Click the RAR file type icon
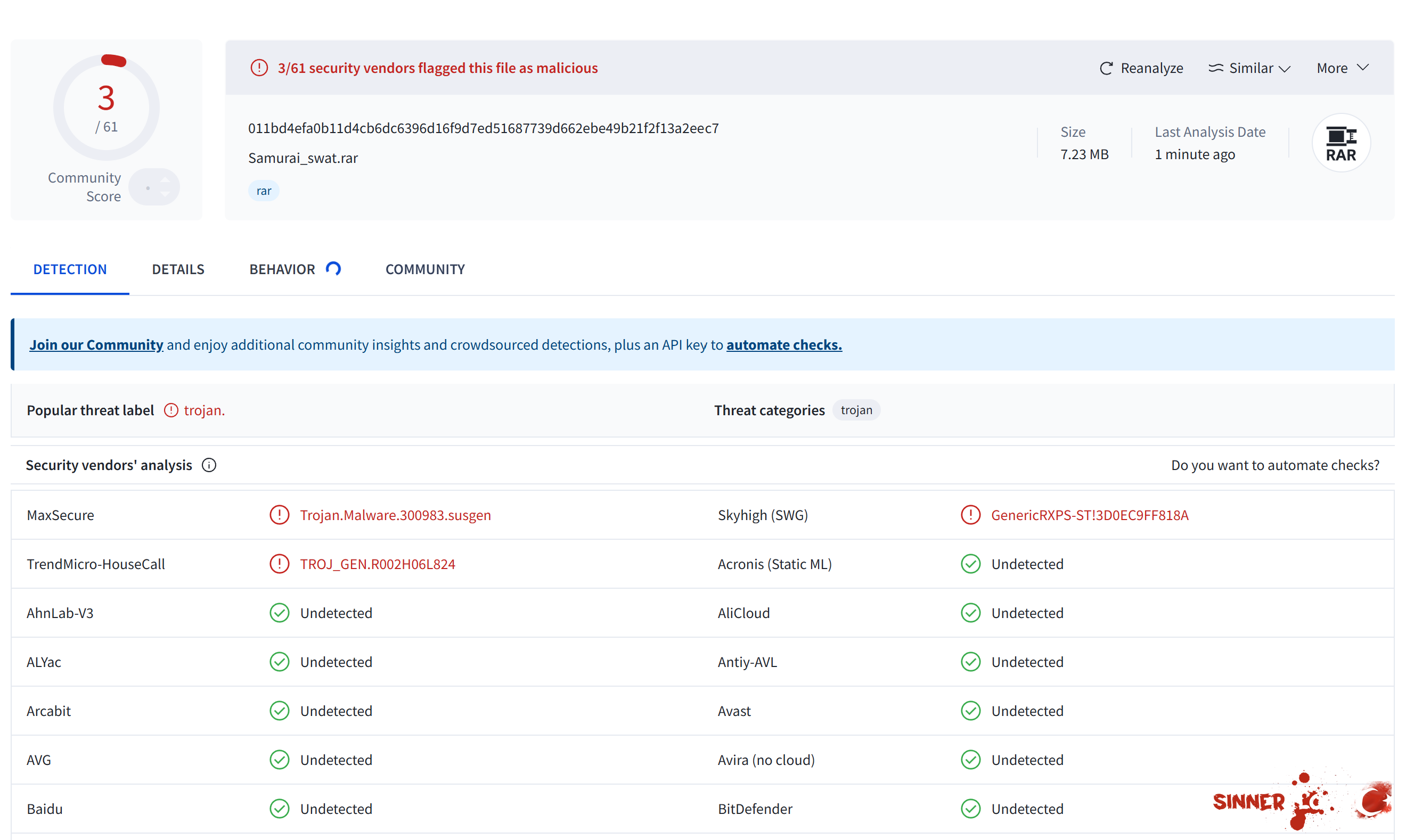Screen dimensions: 1406x840 [x=1340, y=143]
